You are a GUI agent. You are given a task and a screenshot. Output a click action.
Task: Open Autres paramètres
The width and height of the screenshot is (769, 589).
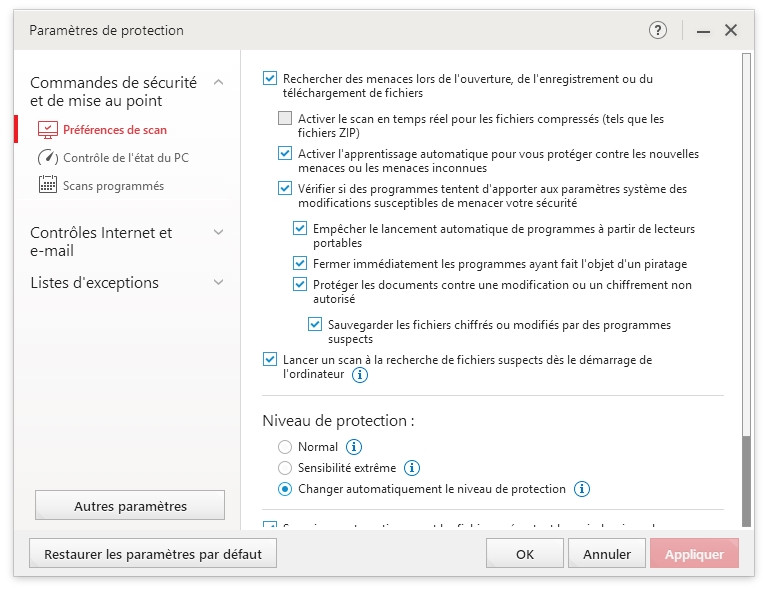coord(130,506)
